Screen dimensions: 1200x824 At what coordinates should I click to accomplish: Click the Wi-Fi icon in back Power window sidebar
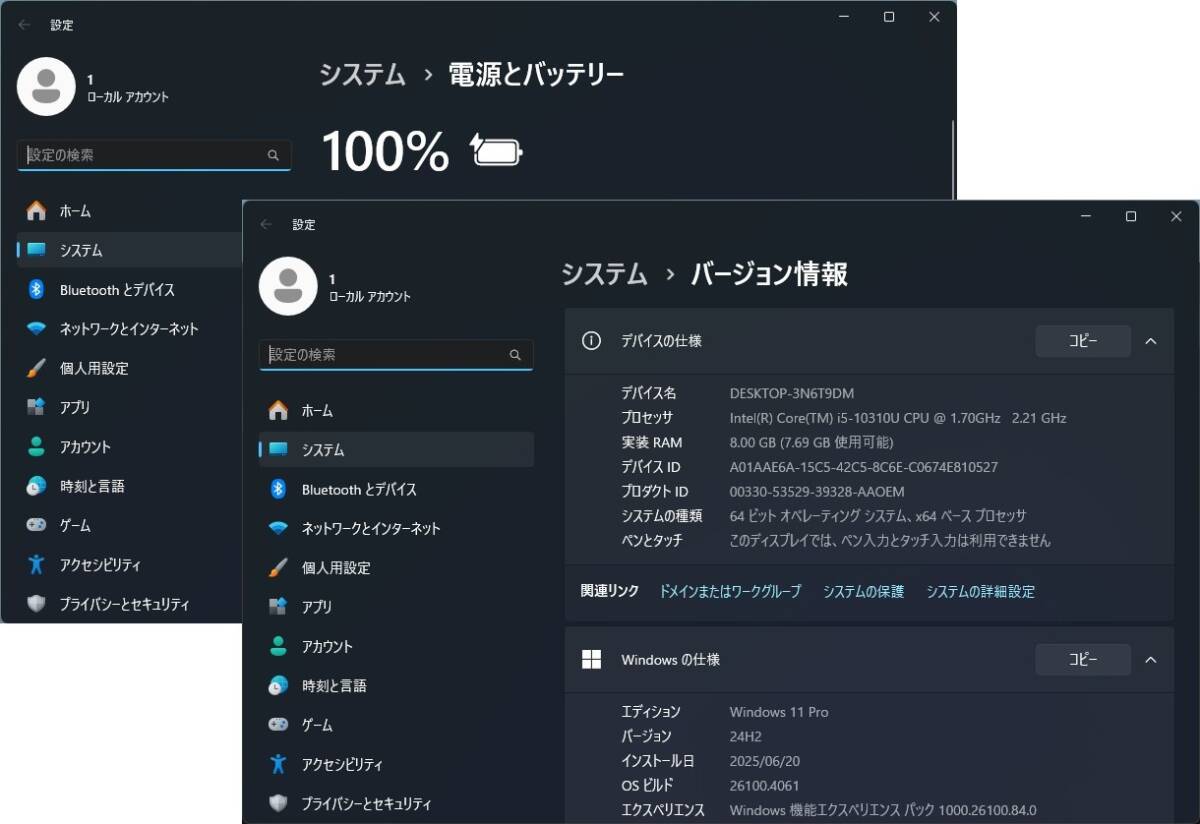36,329
